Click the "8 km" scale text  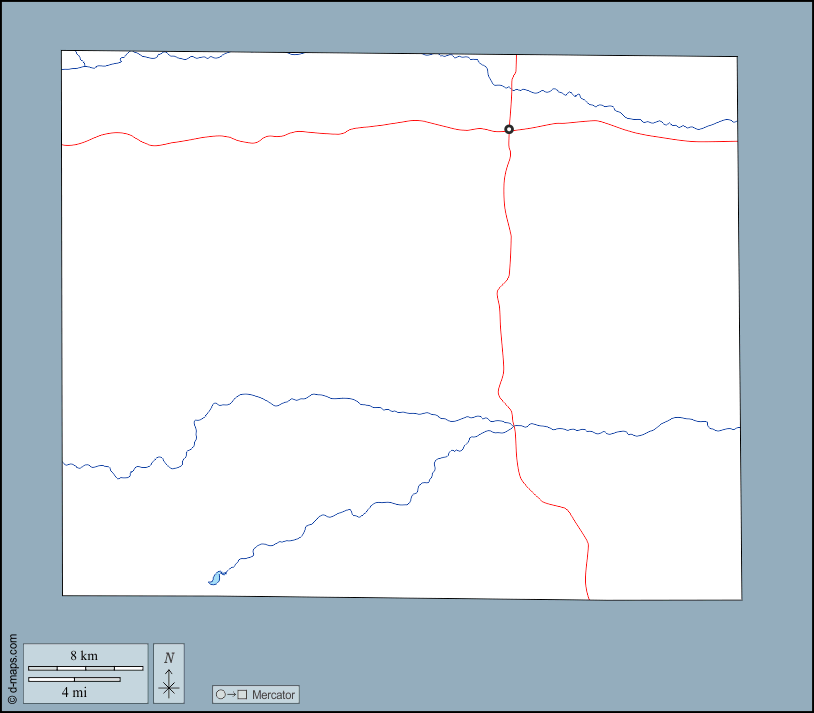84,656
